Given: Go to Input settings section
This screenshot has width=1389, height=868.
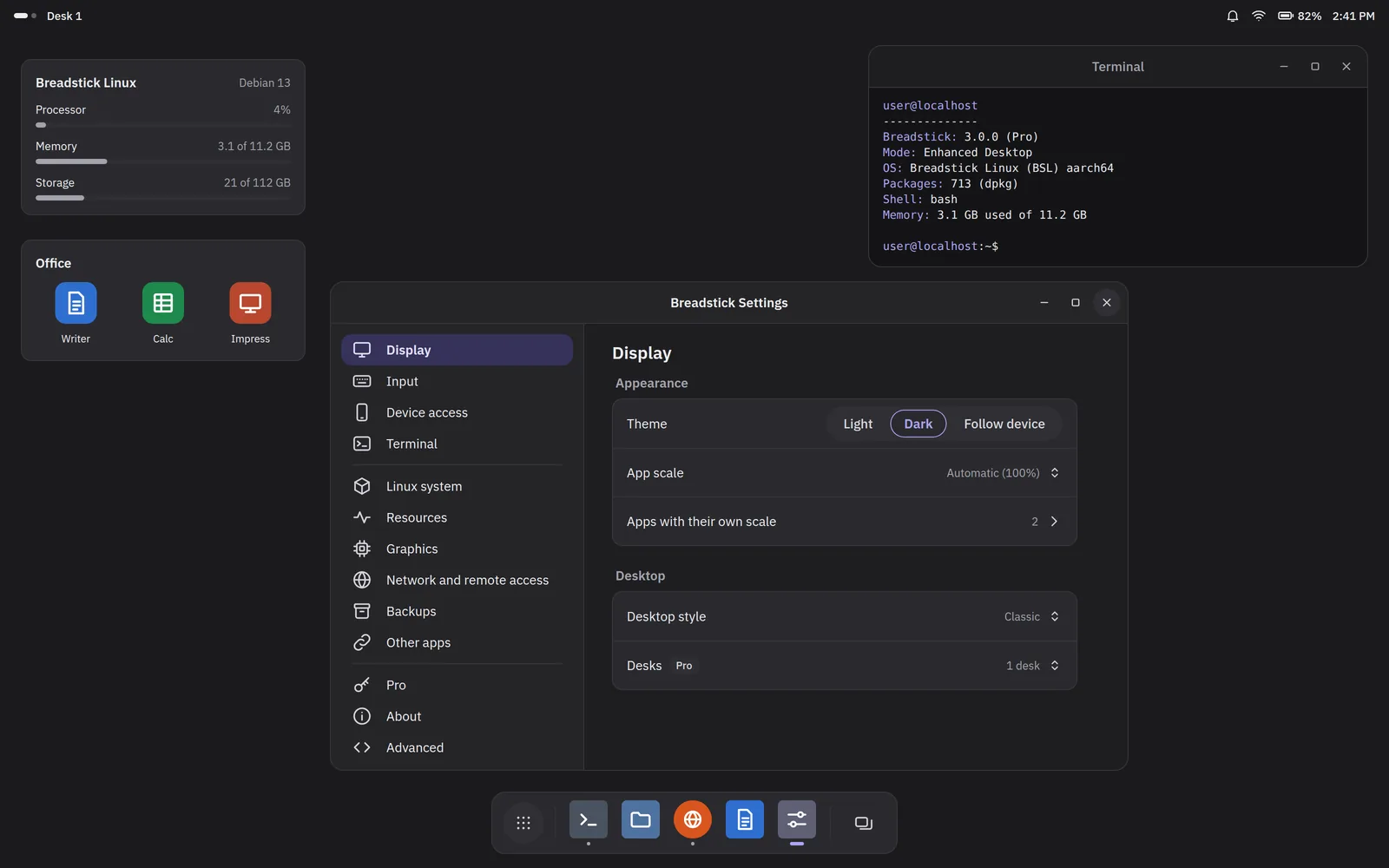Looking at the screenshot, I should (x=458, y=381).
